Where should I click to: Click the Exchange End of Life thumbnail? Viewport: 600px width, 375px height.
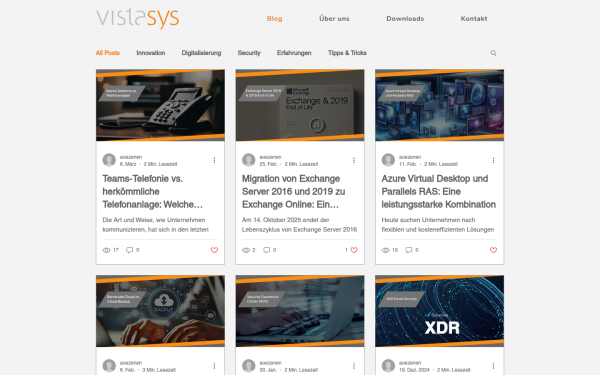pyautogui.click(x=300, y=105)
